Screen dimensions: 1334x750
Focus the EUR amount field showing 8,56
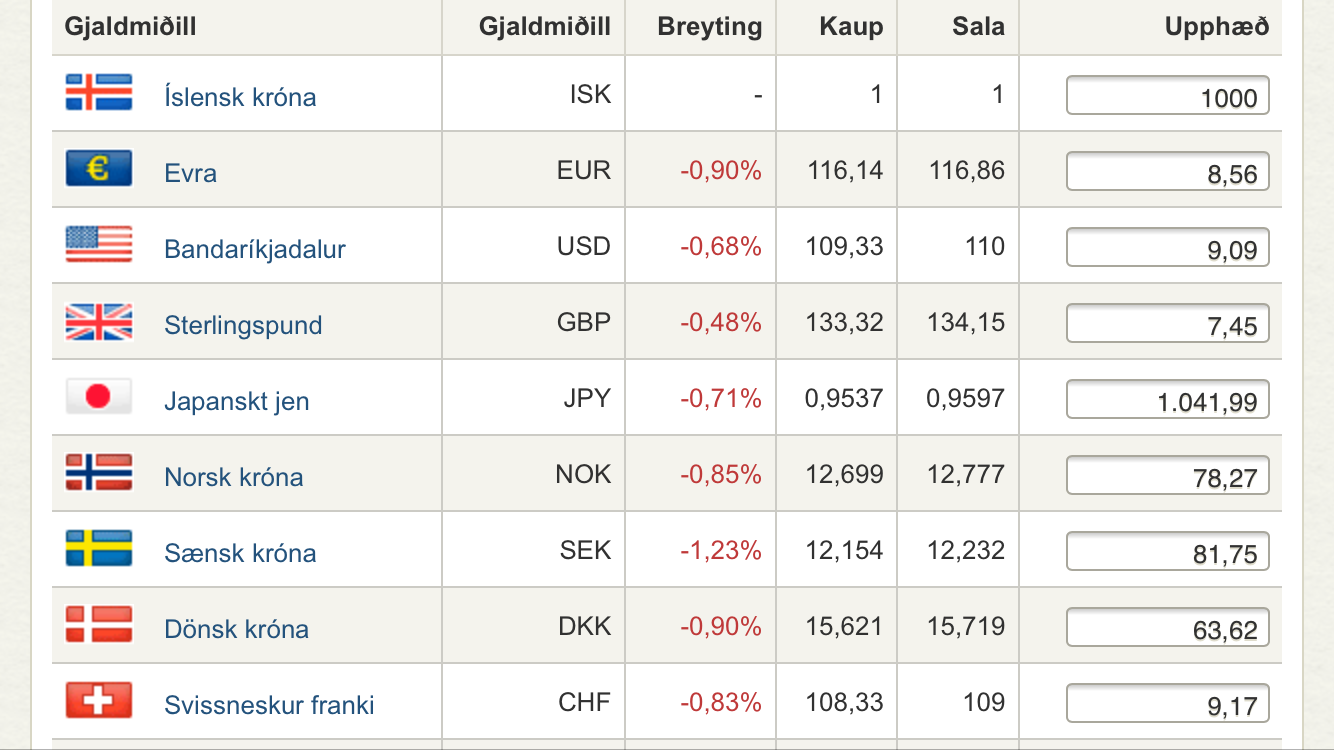click(x=1167, y=172)
